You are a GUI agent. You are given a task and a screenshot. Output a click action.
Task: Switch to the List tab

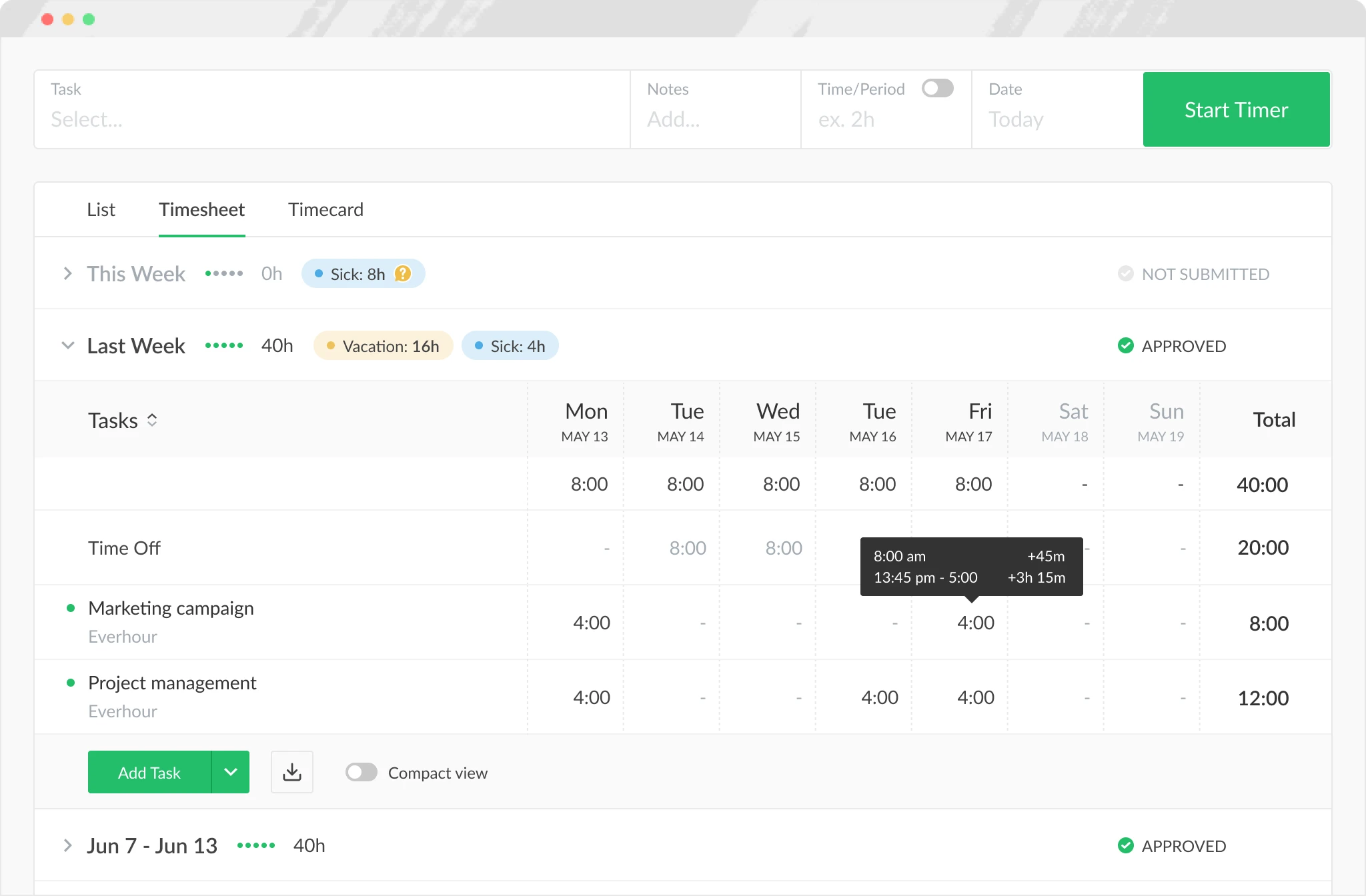tap(101, 209)
